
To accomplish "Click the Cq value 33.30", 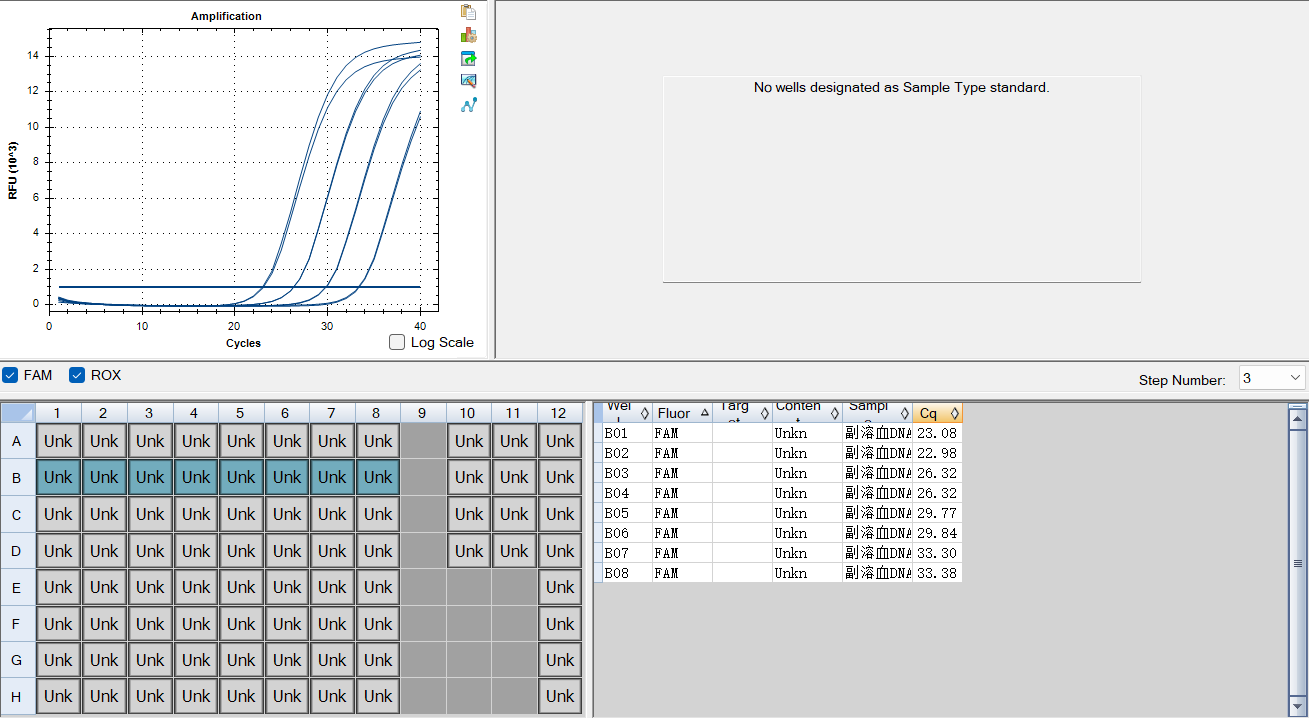I will tap(937, 553).
